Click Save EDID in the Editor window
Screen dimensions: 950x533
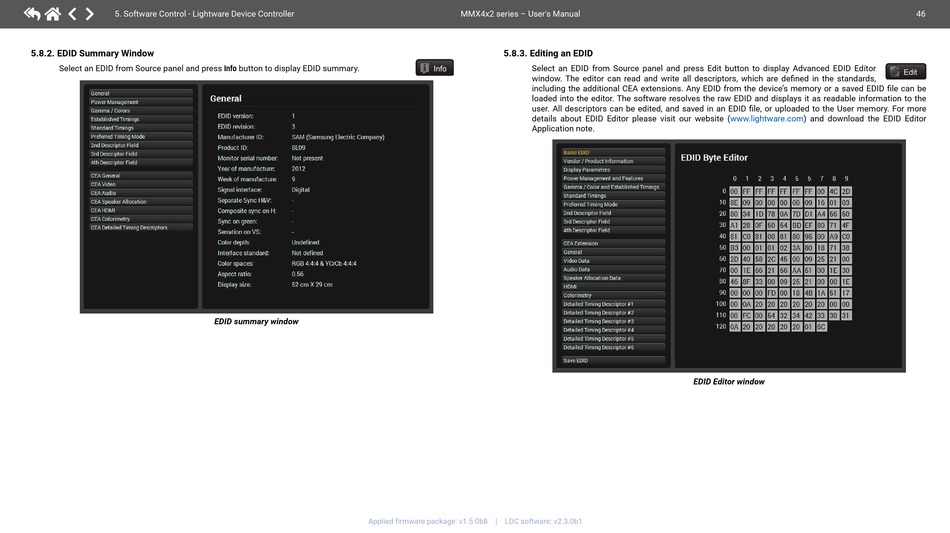[x=613, y=360]
